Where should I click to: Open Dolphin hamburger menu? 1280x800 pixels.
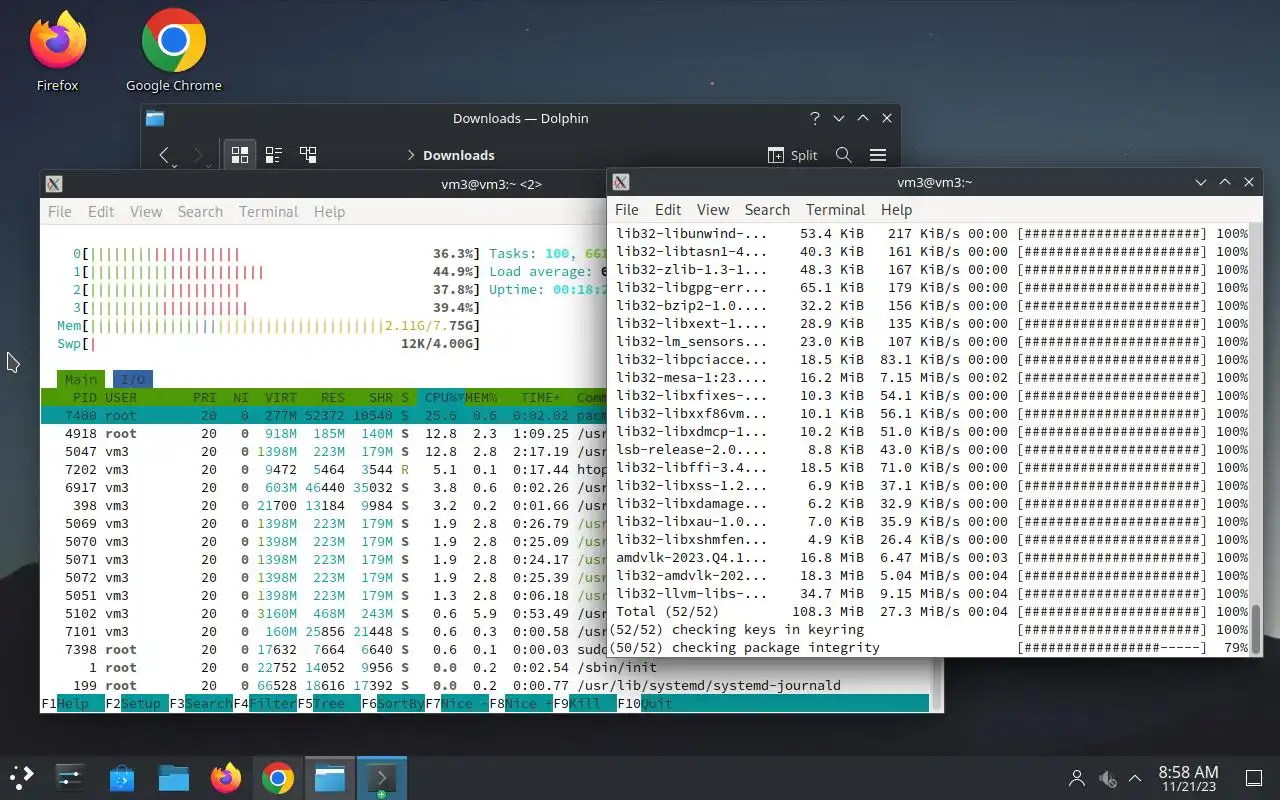[x=878, y=155]
